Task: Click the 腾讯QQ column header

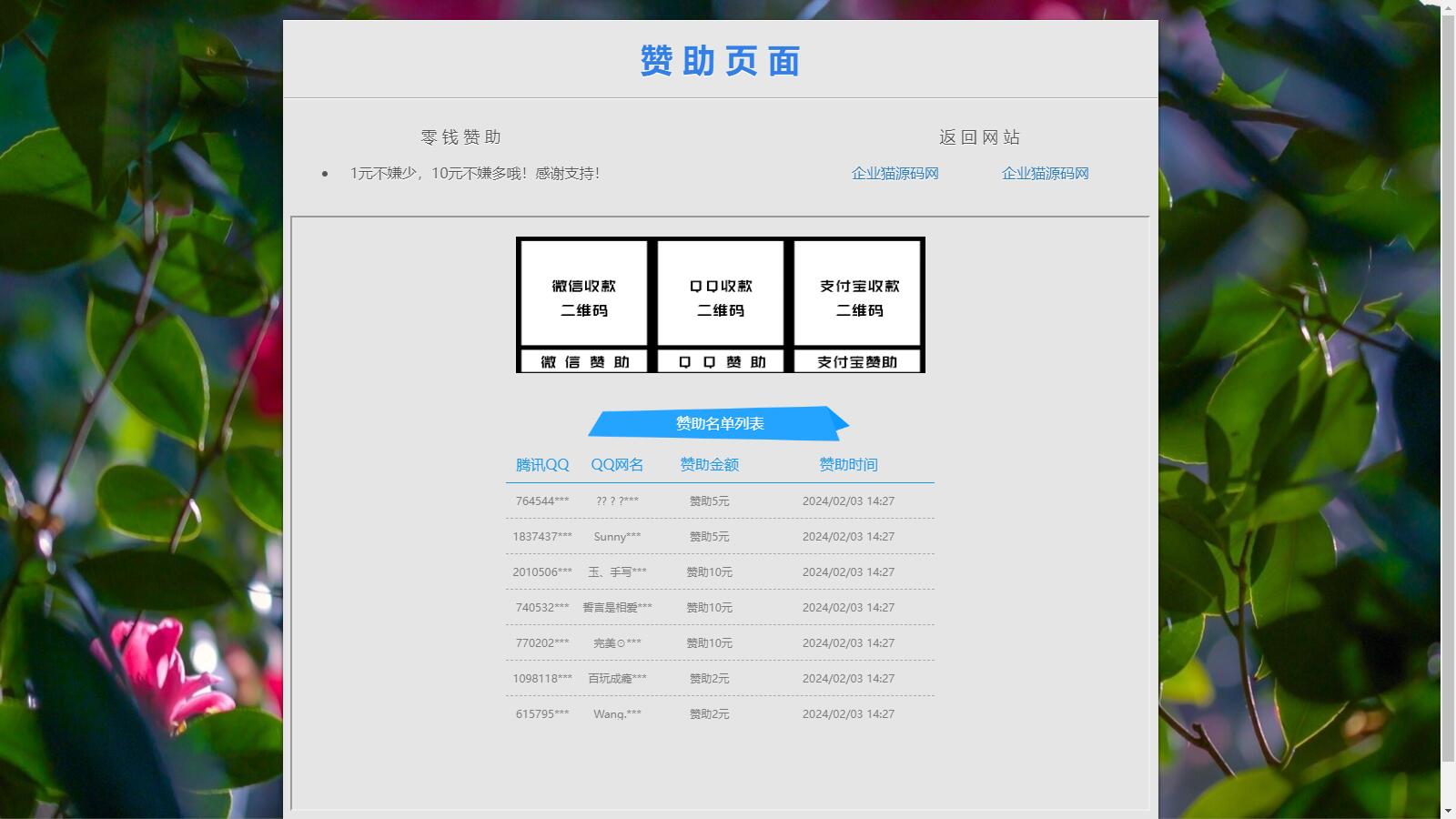Action: coord(542,465)
